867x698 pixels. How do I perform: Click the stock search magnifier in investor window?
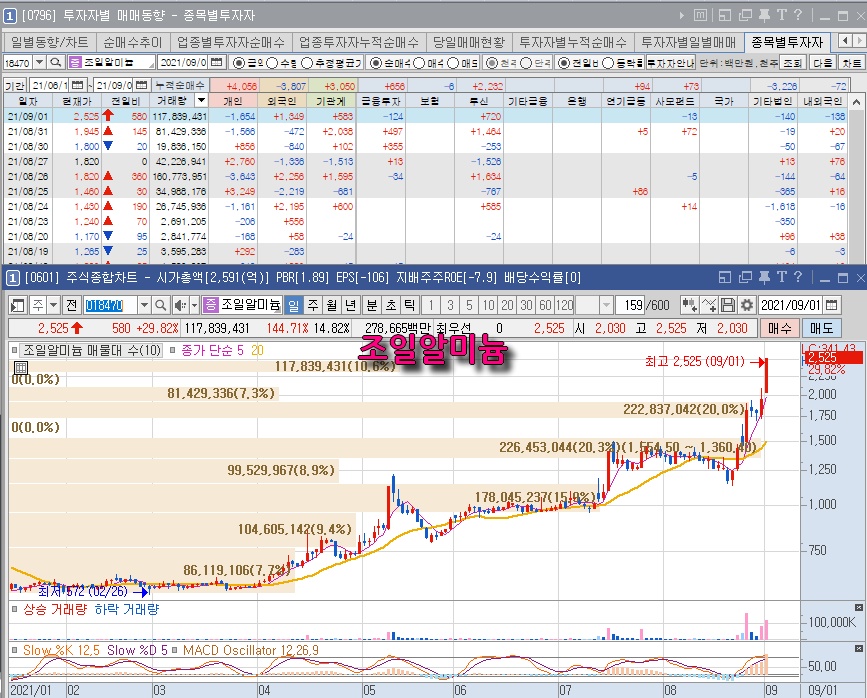(x=55, y=62)
